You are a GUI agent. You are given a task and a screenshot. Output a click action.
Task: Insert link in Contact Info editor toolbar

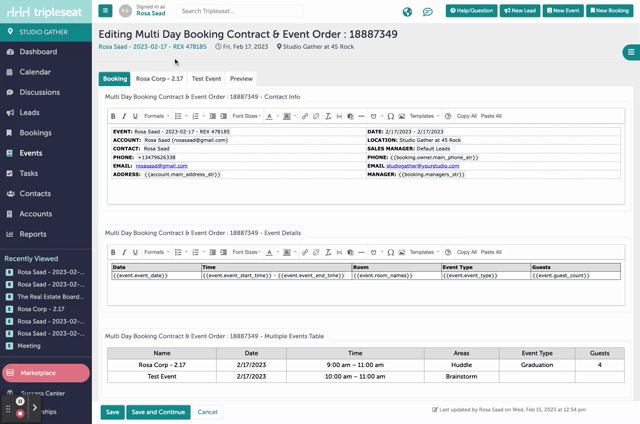pos(305,116)
